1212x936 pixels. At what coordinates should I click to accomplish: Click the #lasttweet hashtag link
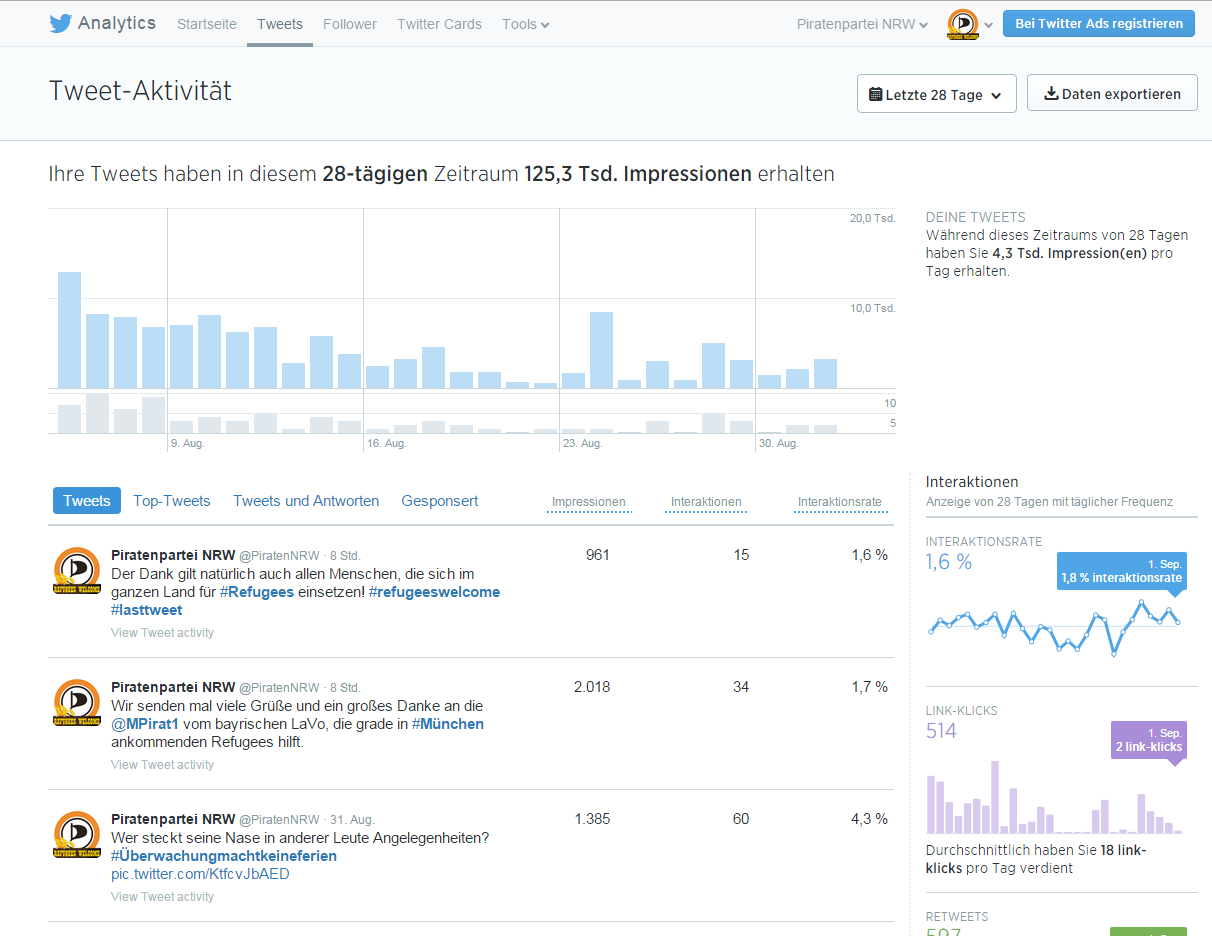tap(147, 610)
